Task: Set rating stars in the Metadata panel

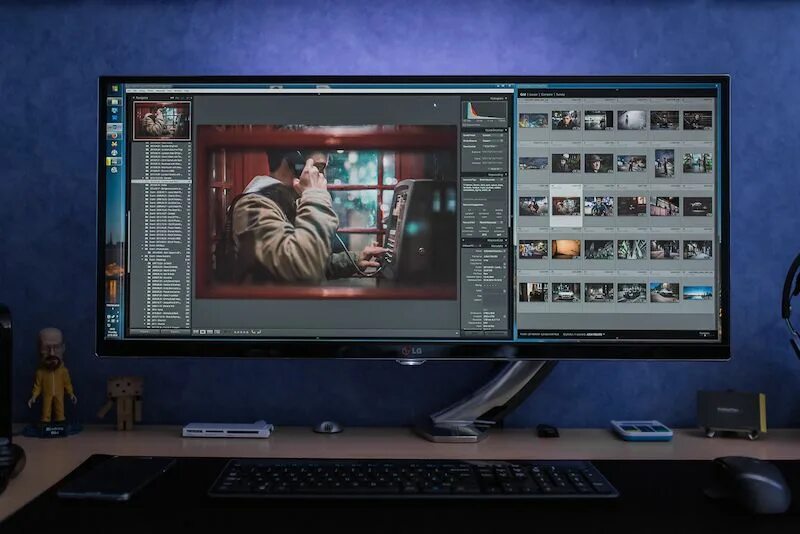Action: click(x=492, y=286)
